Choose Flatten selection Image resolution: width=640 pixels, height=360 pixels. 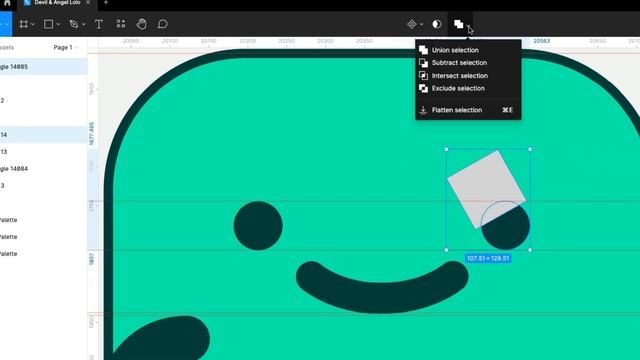(x=468, y=110)
